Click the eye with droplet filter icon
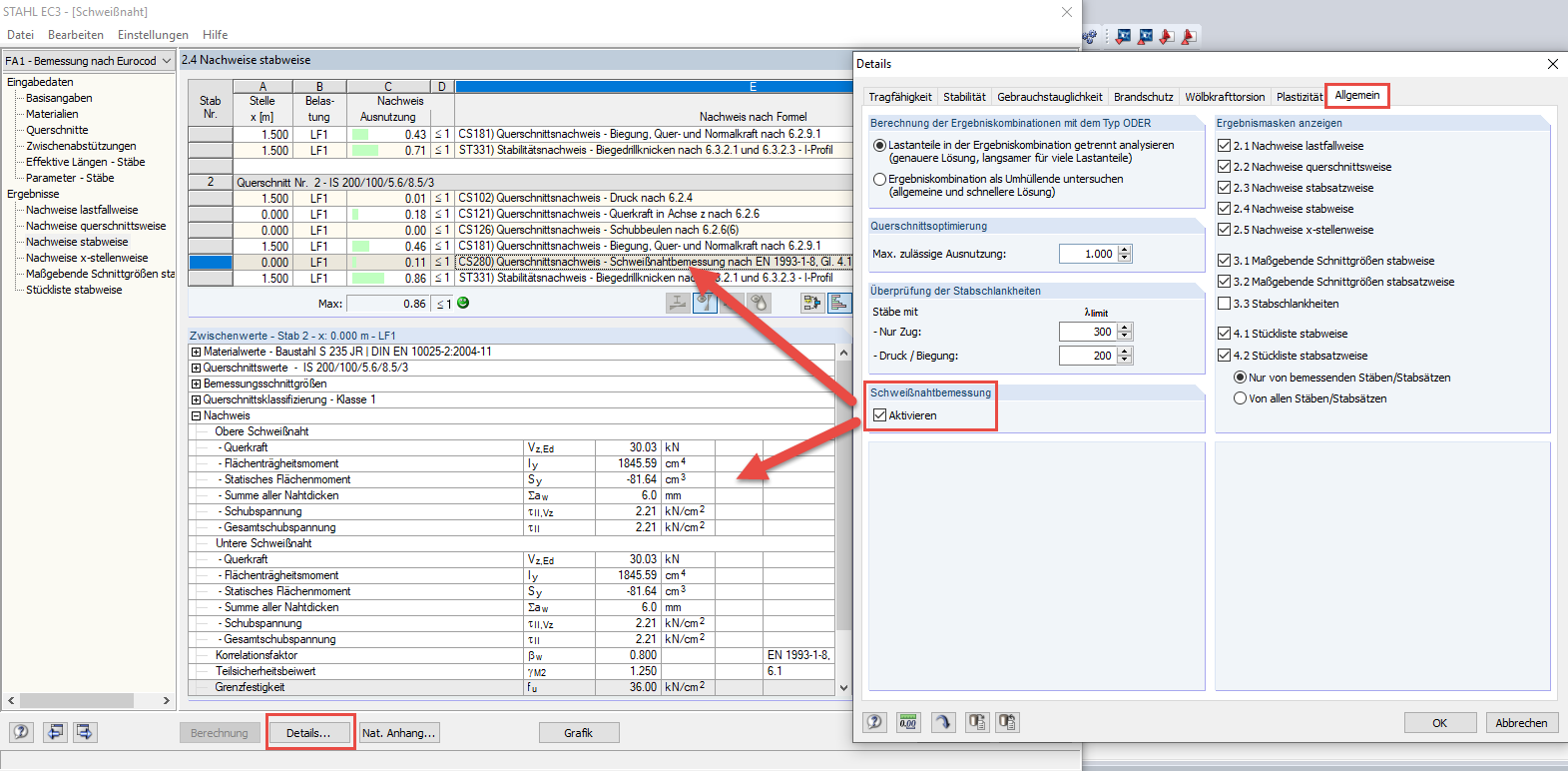This screenshot has height=771, width=1568. click(759, 303)
